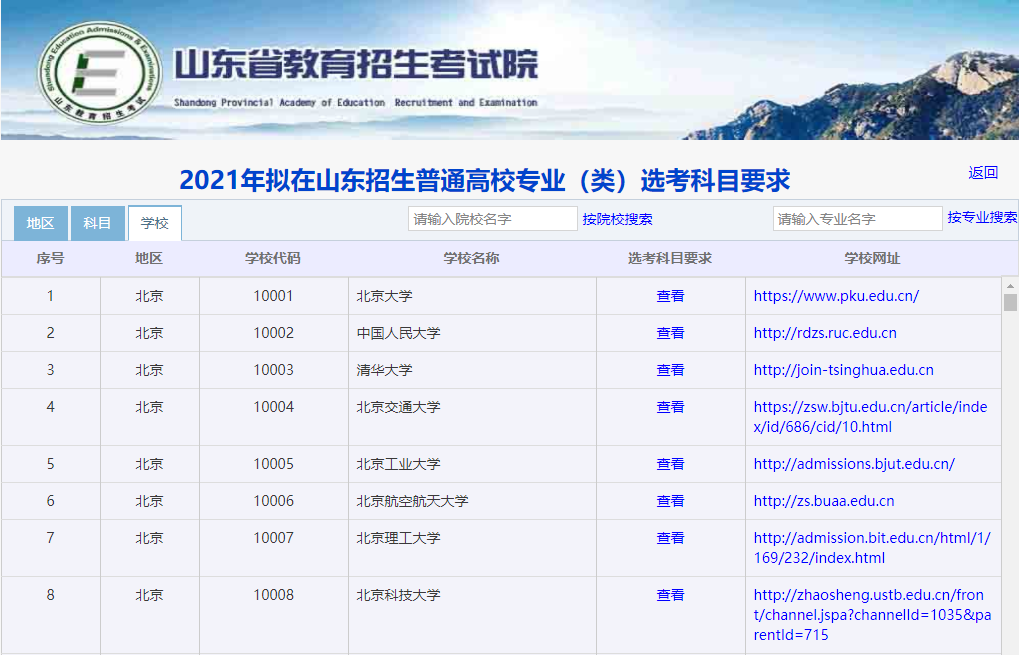
Task: Switch to the 科目 tab
Action: (97, 223)
